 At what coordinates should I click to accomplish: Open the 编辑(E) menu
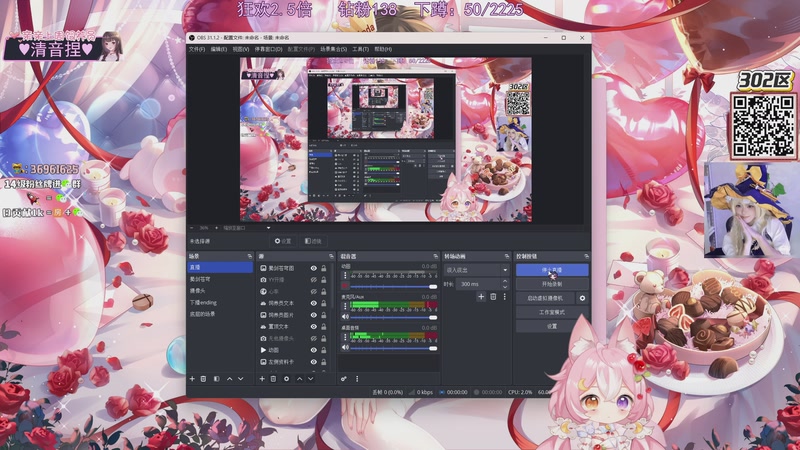(x=219, y=49)
